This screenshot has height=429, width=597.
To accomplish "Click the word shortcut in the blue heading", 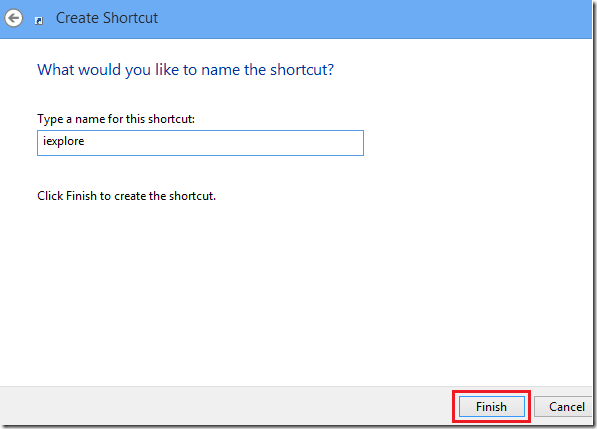I will [302, 70].
